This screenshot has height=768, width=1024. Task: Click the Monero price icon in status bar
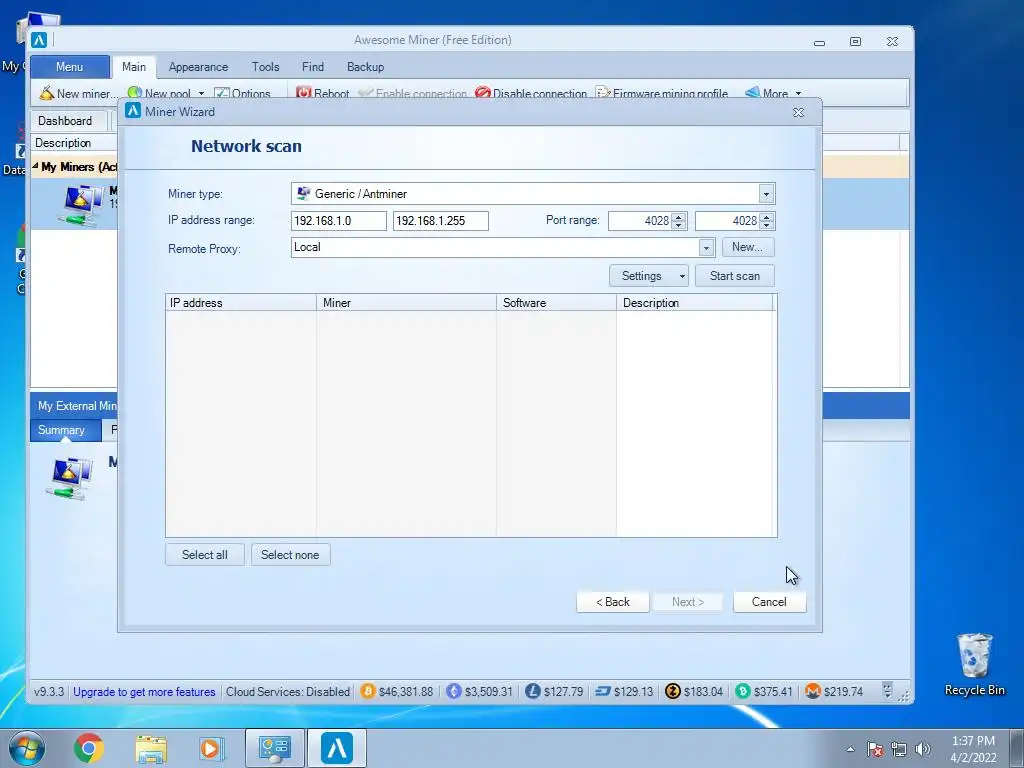click(x=812, y=691)
